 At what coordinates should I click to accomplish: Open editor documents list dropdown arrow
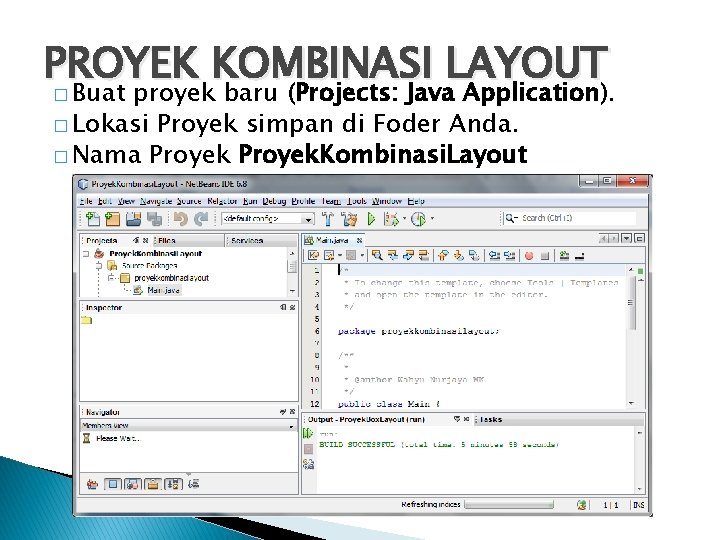[626, 238]
